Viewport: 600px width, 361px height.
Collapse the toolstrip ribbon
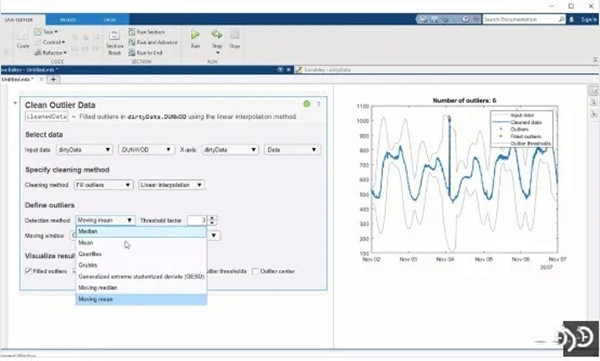click(595, 60)
